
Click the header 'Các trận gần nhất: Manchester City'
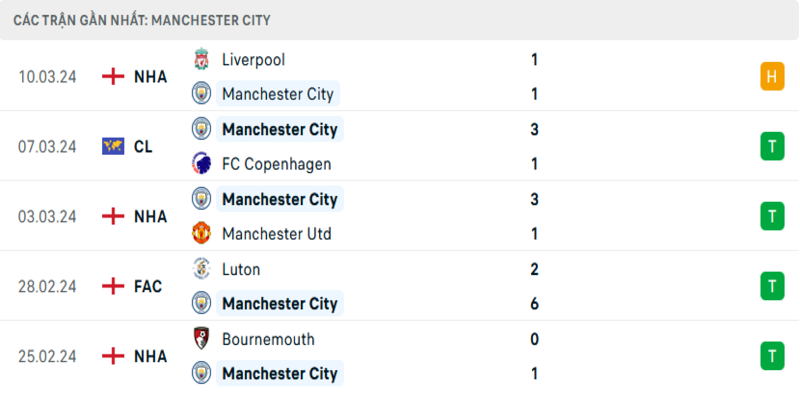[x=142, y=20]
